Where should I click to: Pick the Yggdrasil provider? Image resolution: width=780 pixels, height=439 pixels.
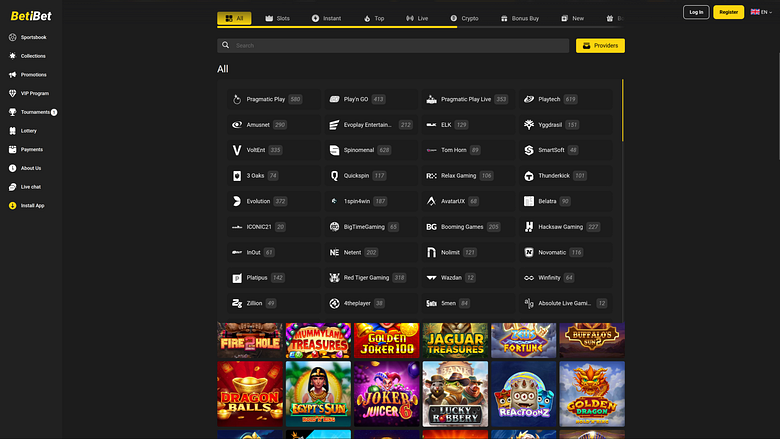click(x=566, y=125)
